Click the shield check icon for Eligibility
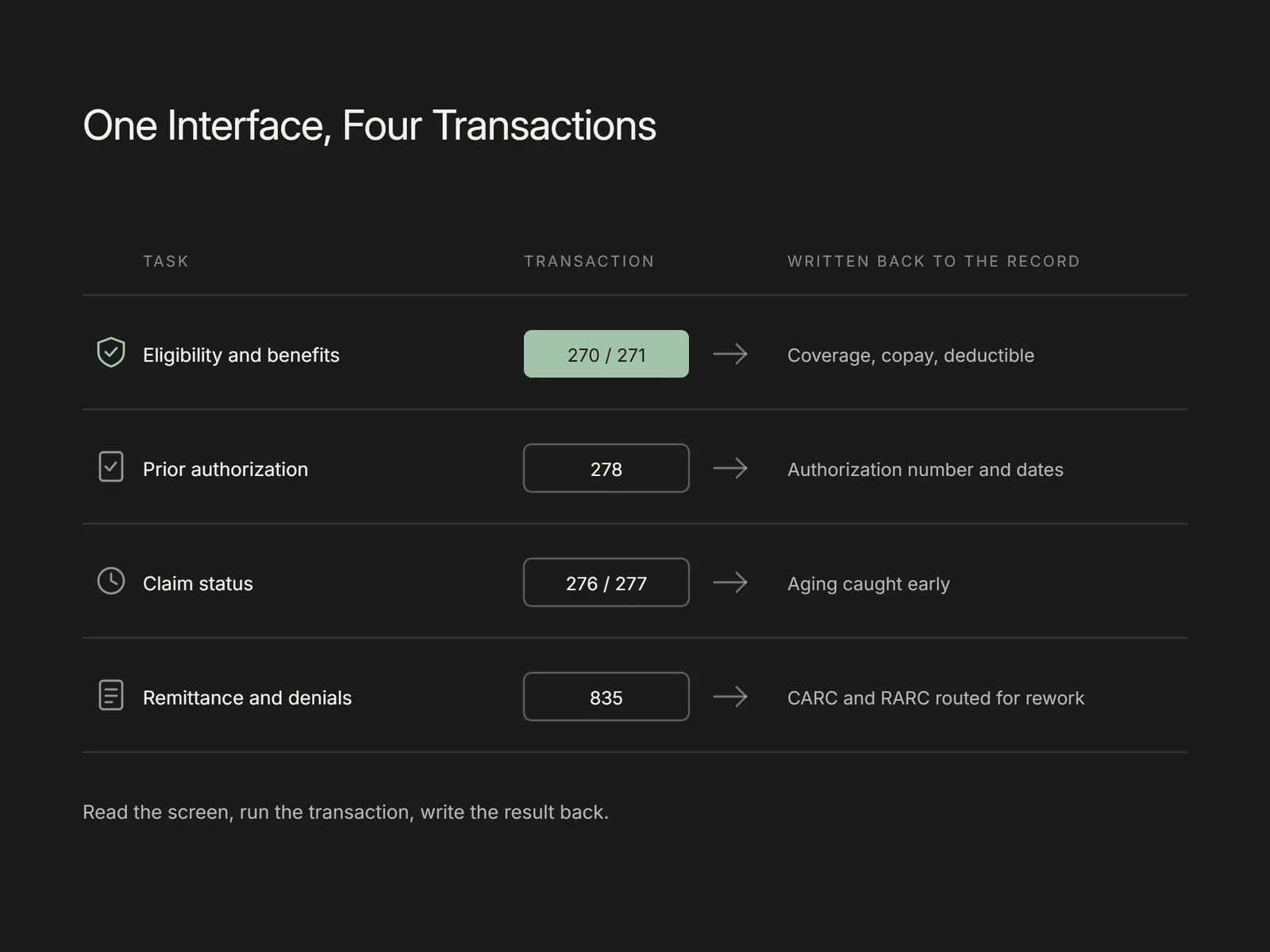Screen dimensions: 1270x952 point(111,352)
